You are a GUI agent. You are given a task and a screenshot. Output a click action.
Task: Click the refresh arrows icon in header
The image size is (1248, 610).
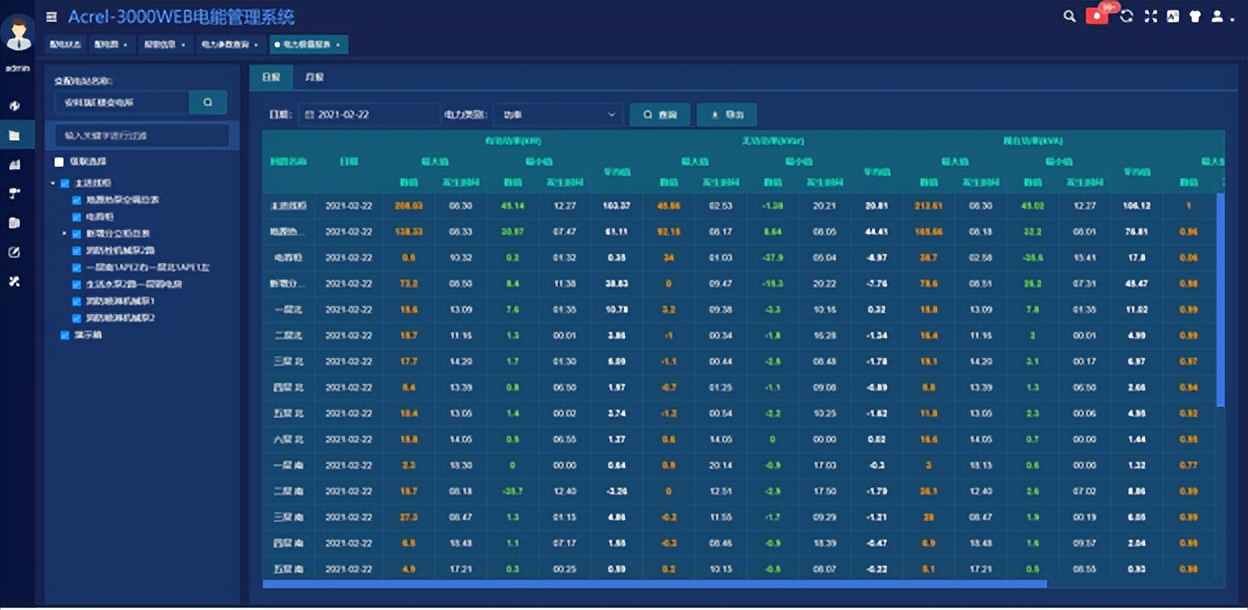1127,16
